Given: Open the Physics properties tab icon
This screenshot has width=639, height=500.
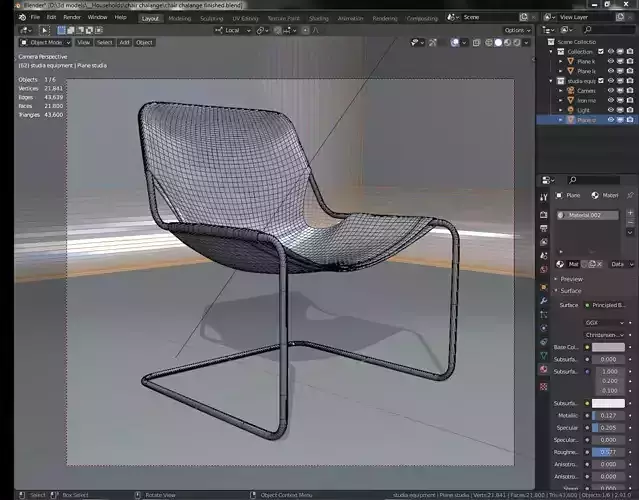Looking at the screenshot, I should pos(544,328).
